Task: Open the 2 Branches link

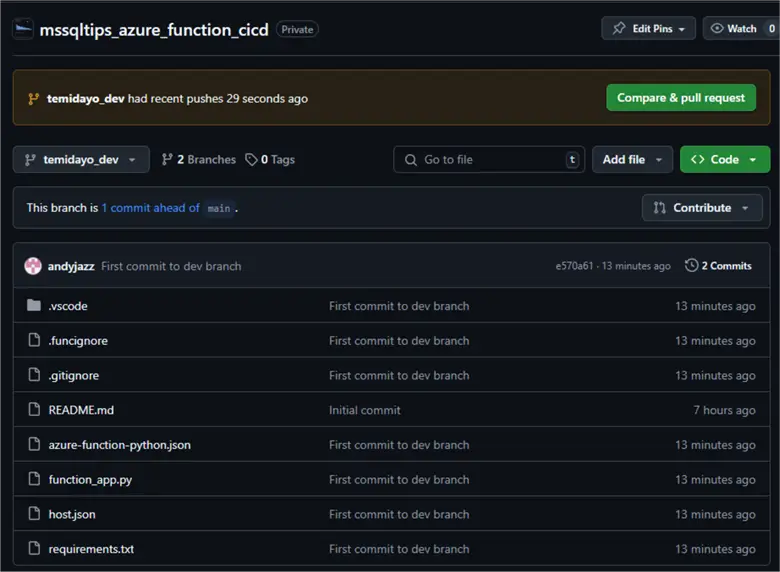Action: pos(199,160)
